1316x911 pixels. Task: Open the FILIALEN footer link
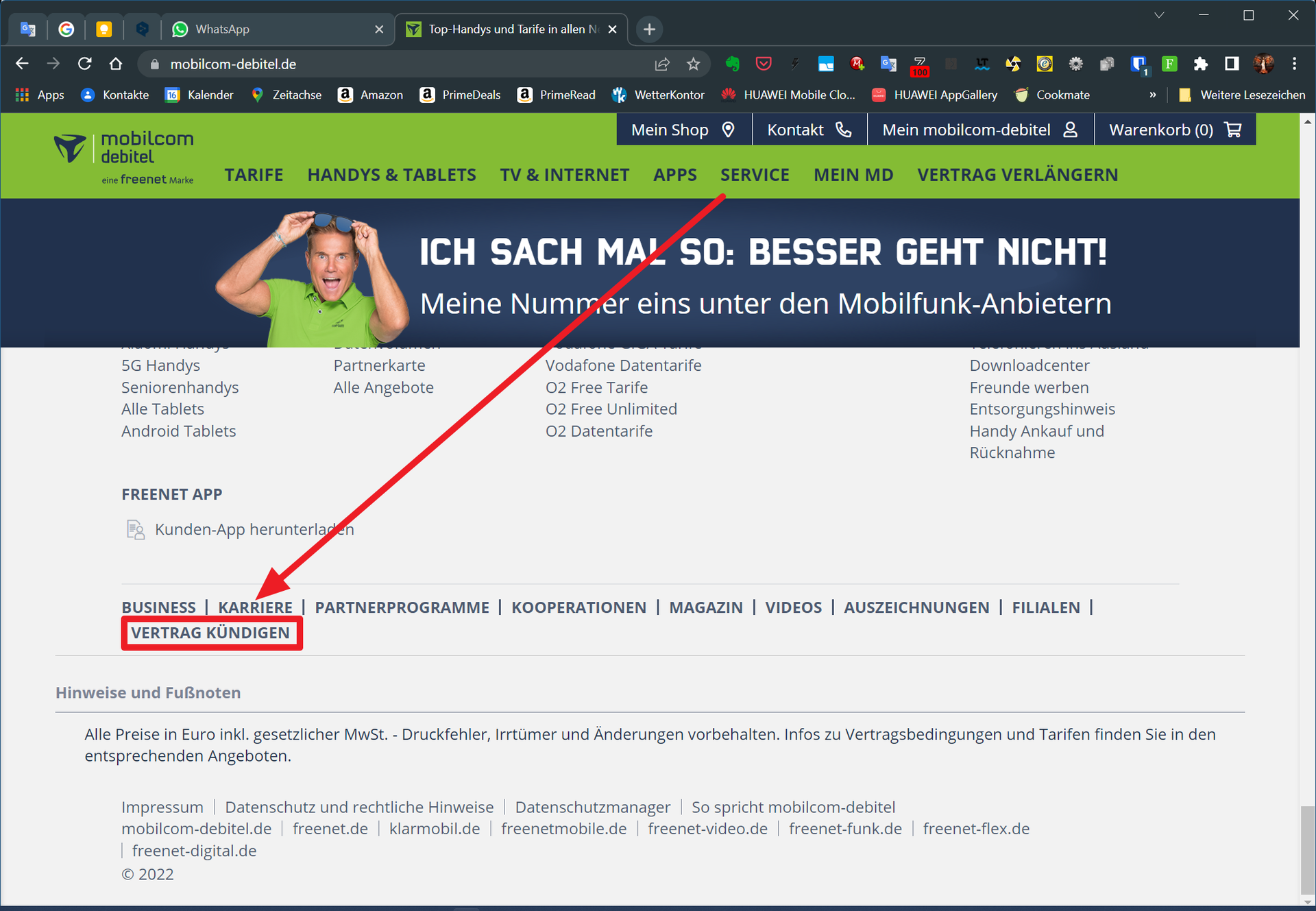(x=1045, y=607)
